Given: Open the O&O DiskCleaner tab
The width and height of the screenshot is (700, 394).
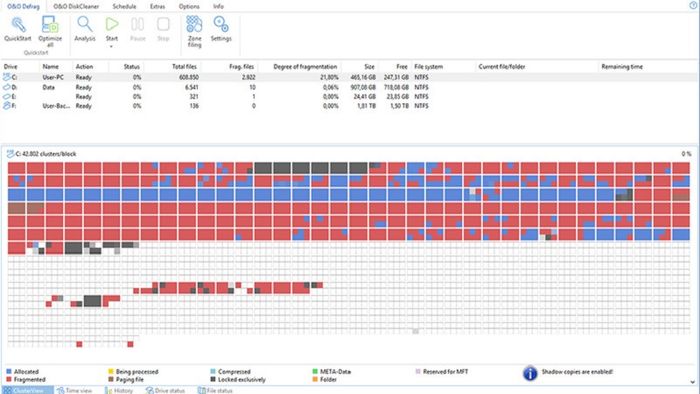Looking at the screenshot, I should tap(76, 6).
